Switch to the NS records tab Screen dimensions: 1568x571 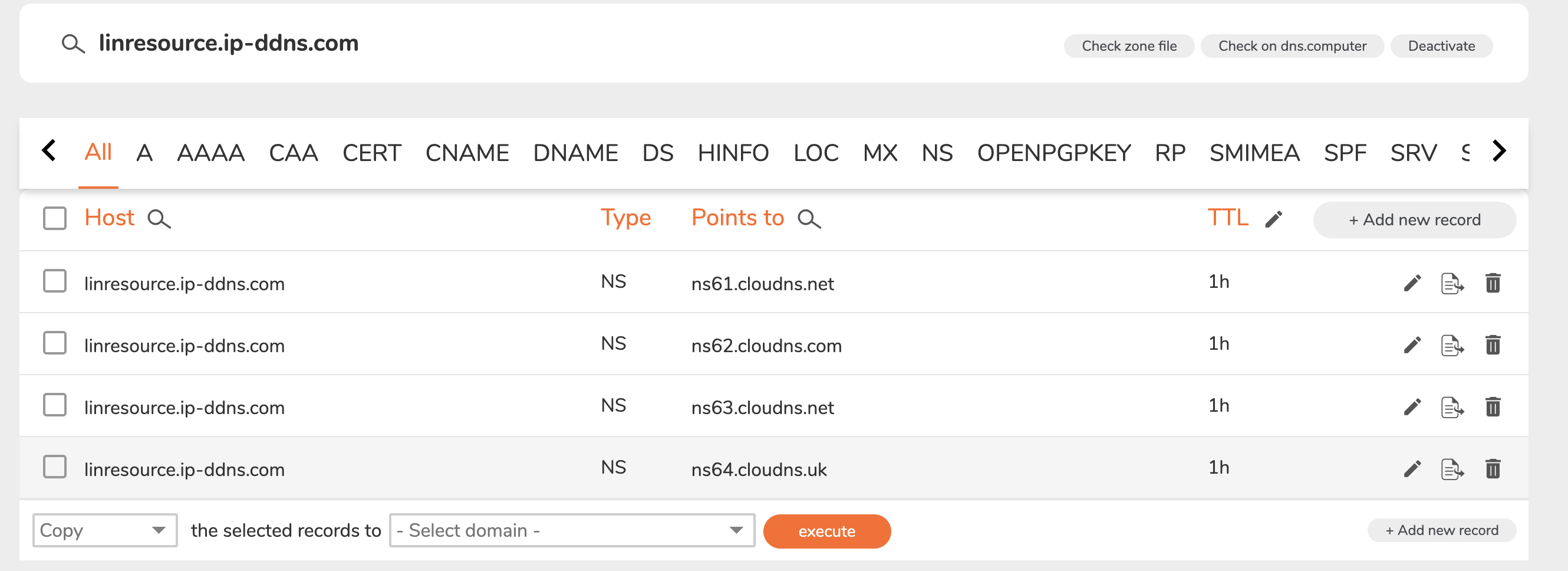(937, 153)
